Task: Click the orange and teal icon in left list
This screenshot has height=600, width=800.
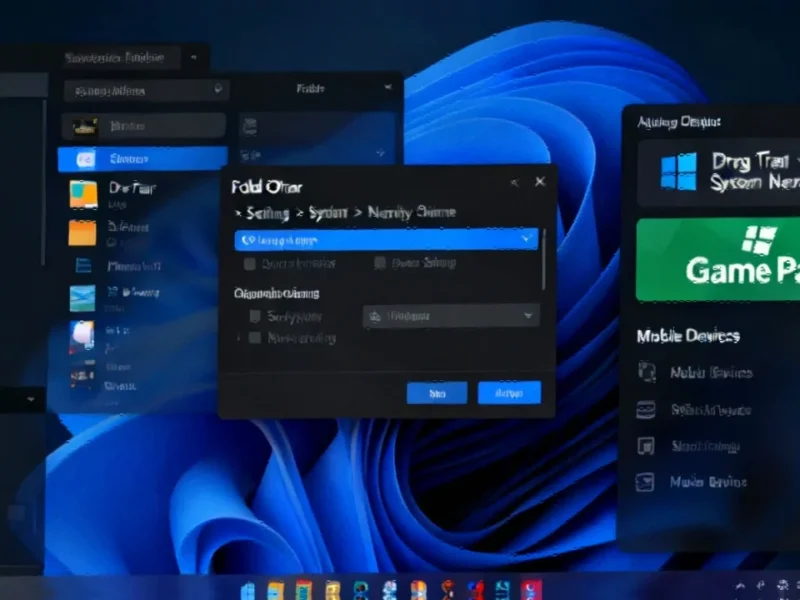Action: [x=82, y=191]
